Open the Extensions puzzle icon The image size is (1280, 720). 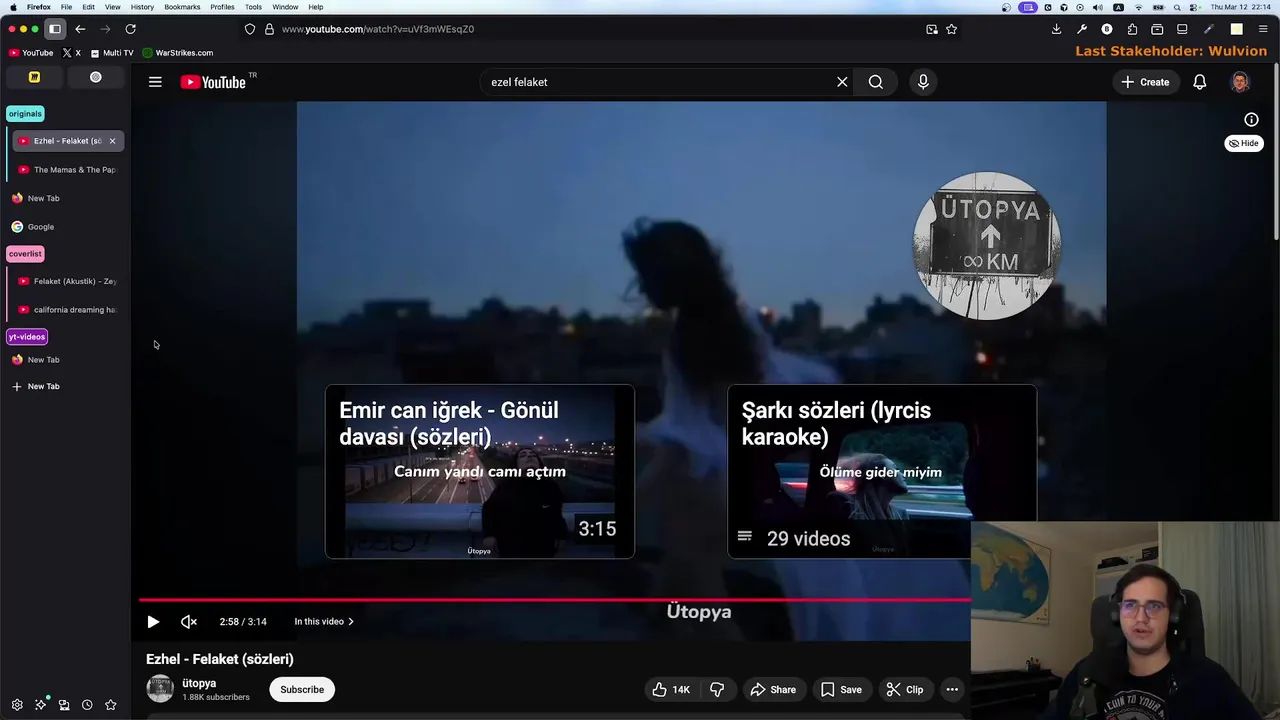point(1132,29)
